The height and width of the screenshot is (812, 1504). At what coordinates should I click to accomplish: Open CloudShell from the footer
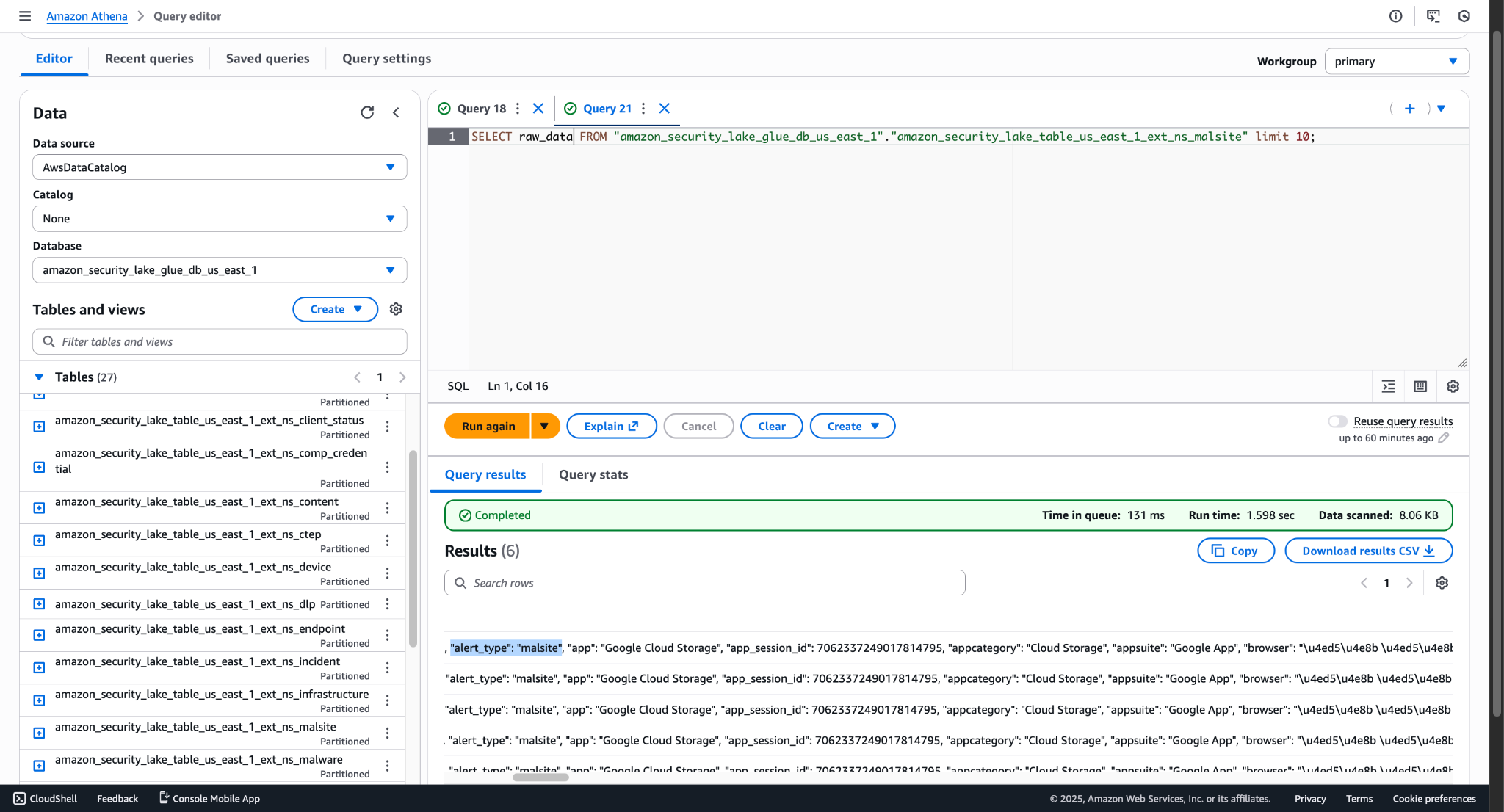[45, 799]
